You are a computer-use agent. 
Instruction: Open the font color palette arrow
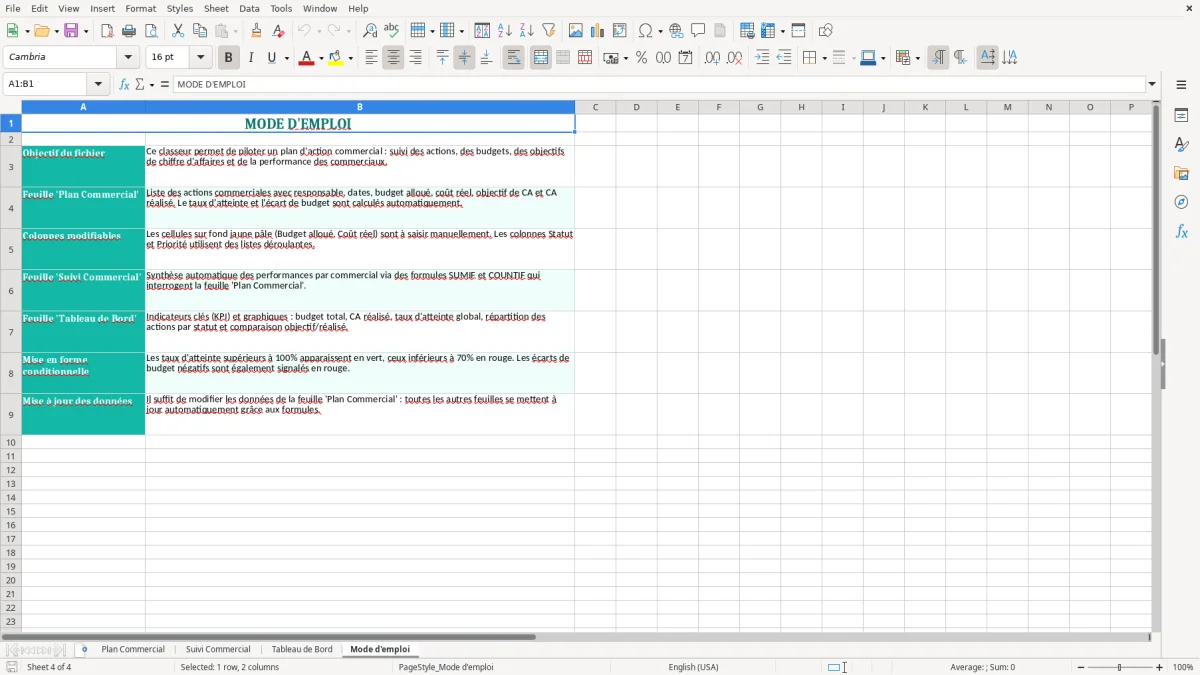point(321,58)
